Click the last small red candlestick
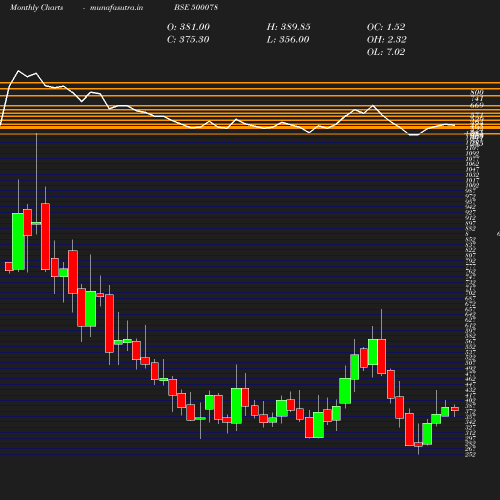500x500 pixels. pyautogui.click(x=455, y=409)
